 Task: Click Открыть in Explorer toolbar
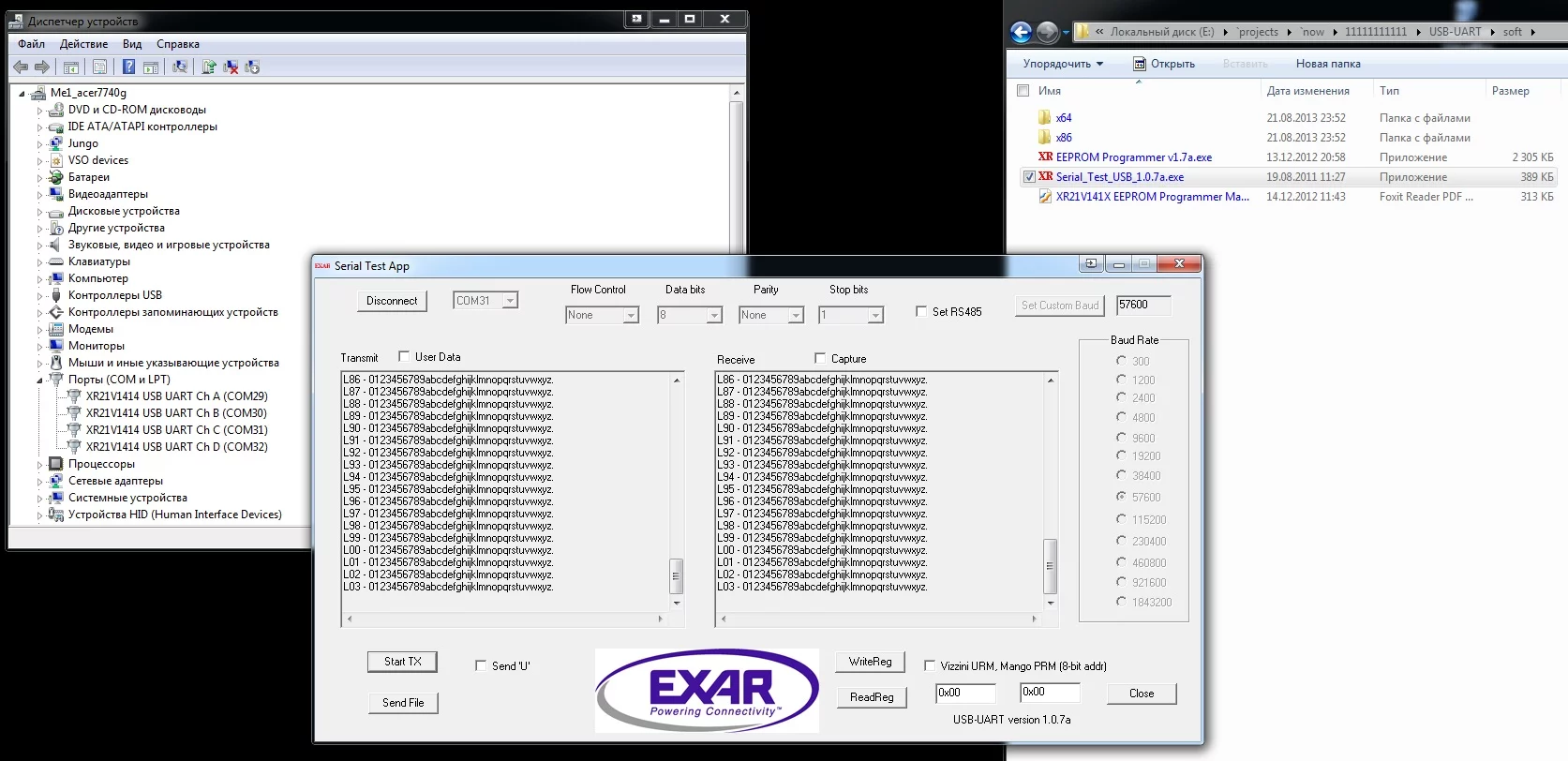1164,64
